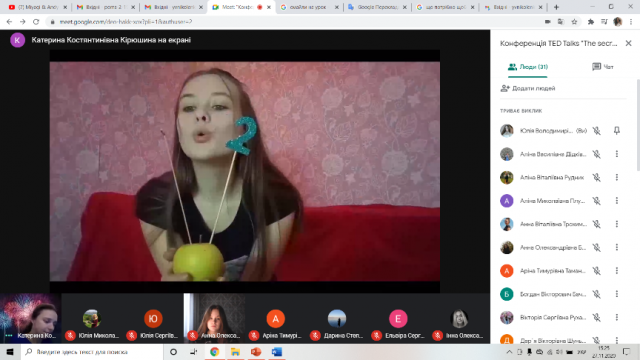Select Анна Олександрівна video thumbnail

tap(214, 318)
